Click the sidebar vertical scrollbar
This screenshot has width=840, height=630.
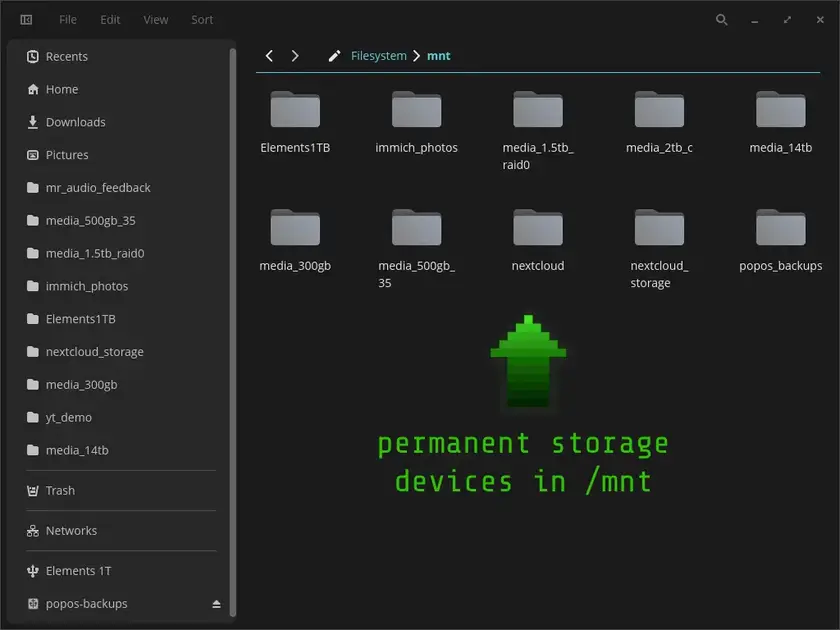232,332
